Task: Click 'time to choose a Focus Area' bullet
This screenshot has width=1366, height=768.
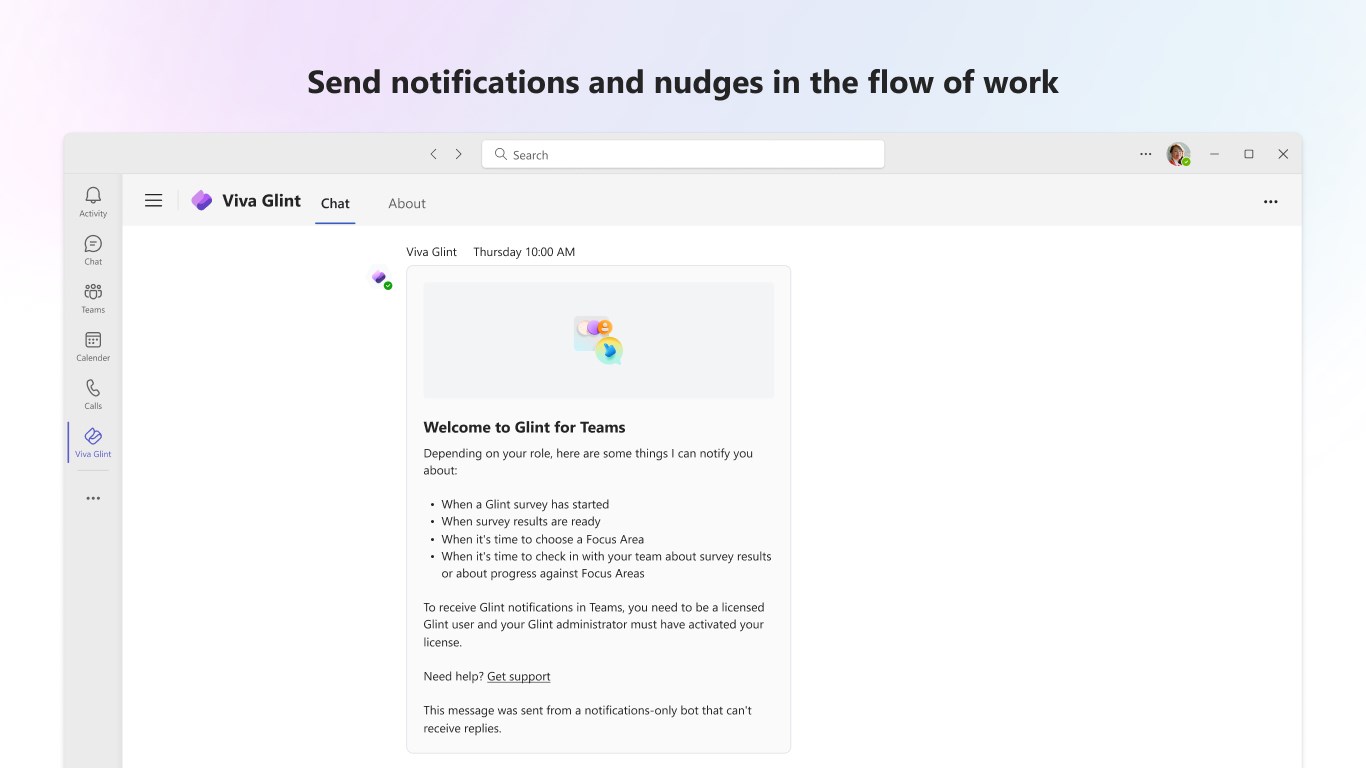Action: click(542, 540)
